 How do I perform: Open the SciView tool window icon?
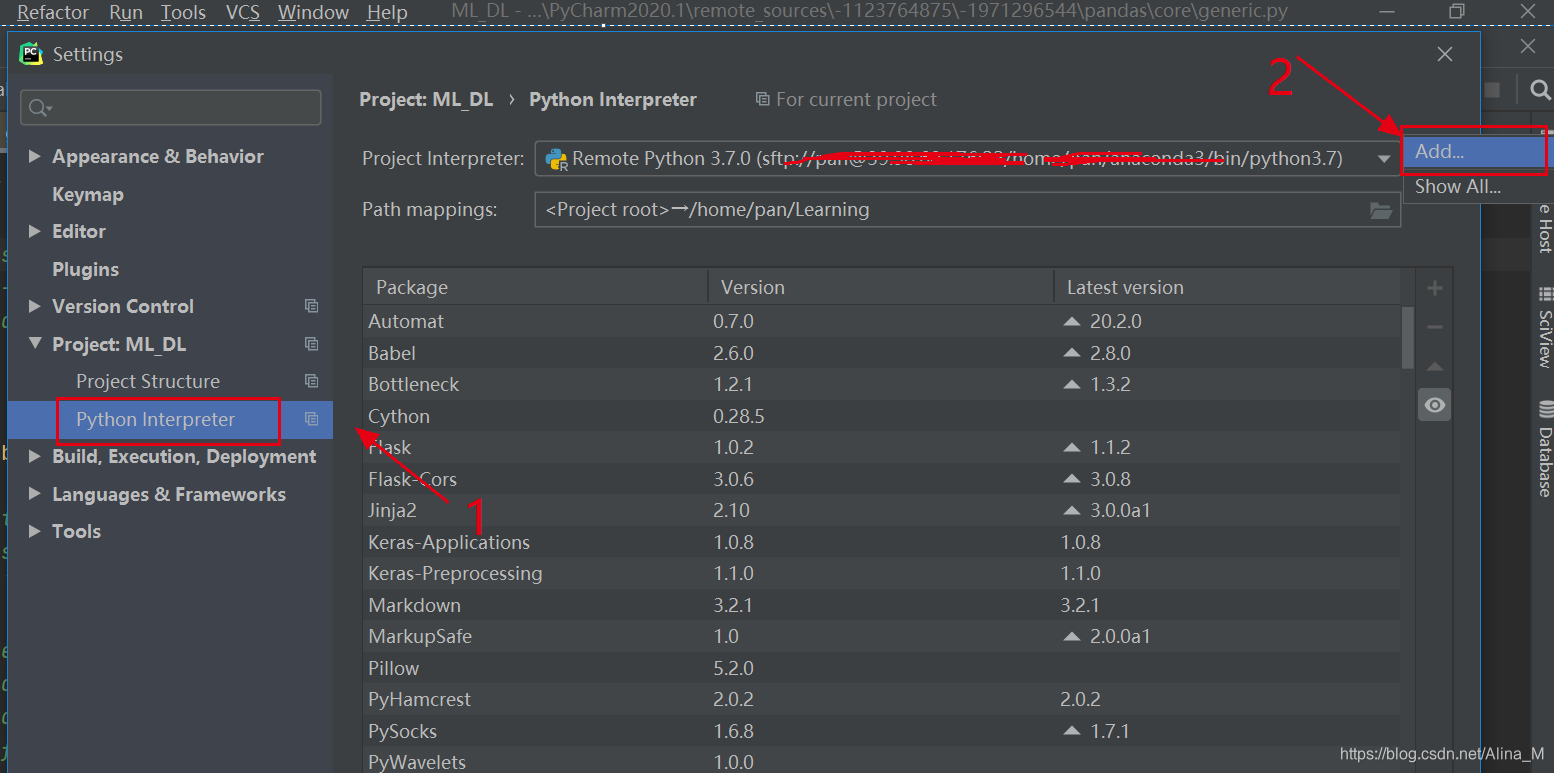pos(1545,295)
